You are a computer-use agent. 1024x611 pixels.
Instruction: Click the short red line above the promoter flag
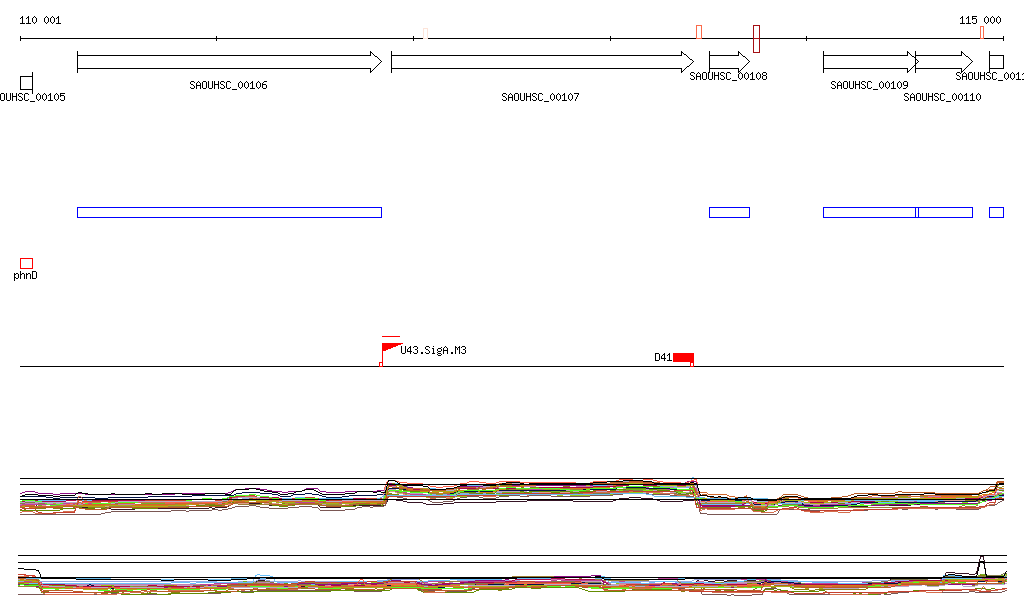click(x=391, y=337)
